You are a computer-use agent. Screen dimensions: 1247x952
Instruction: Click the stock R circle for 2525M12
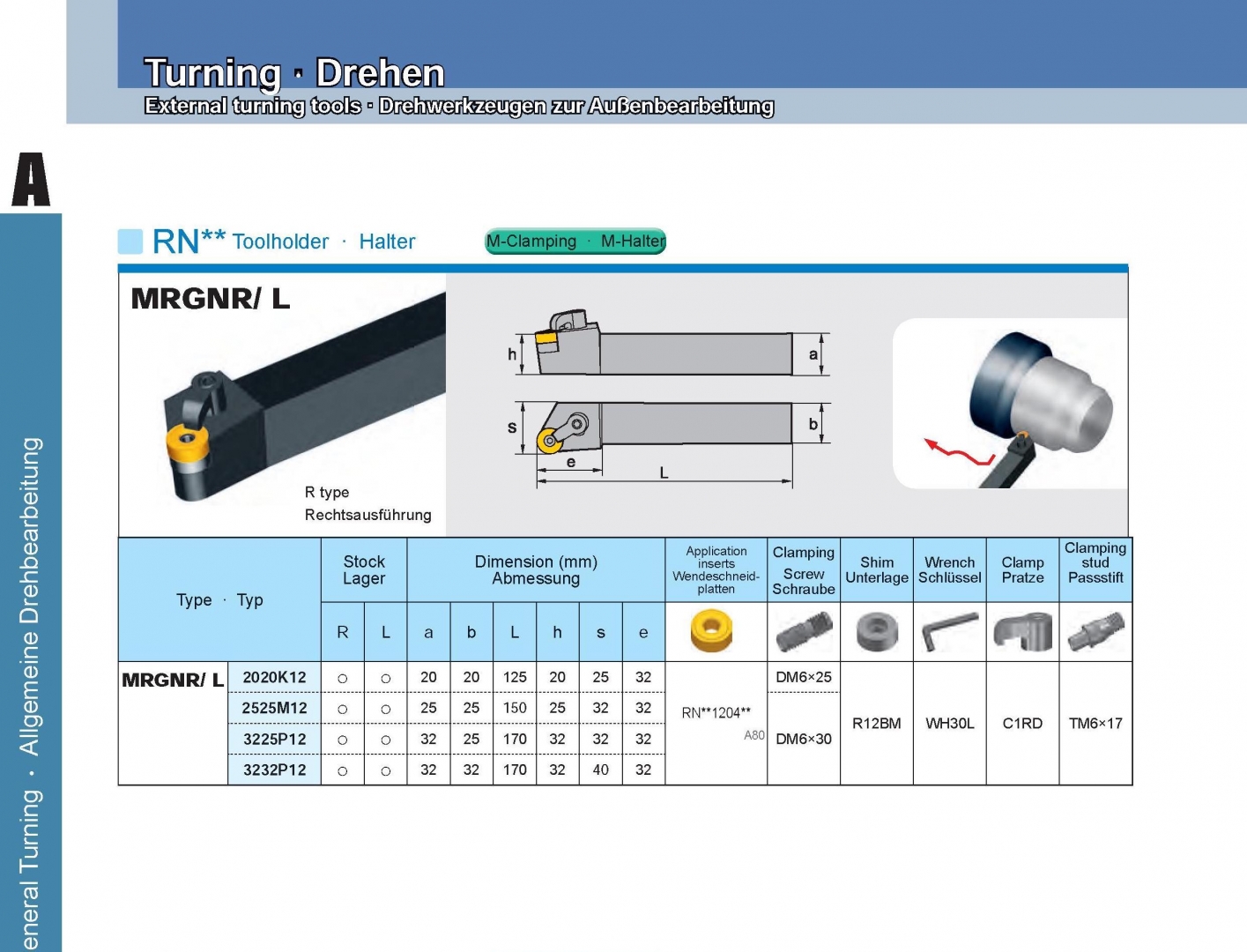343,709
